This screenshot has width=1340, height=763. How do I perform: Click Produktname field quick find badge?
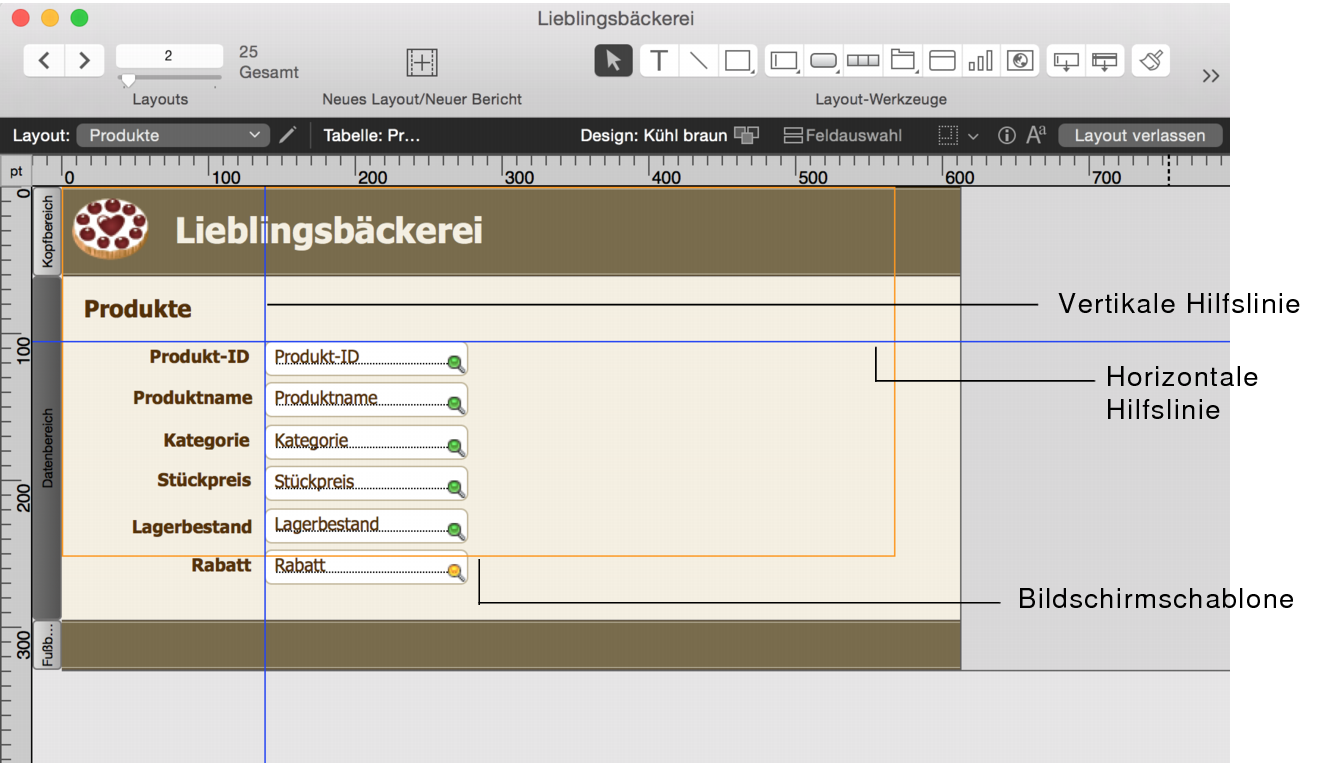point(455,405)
